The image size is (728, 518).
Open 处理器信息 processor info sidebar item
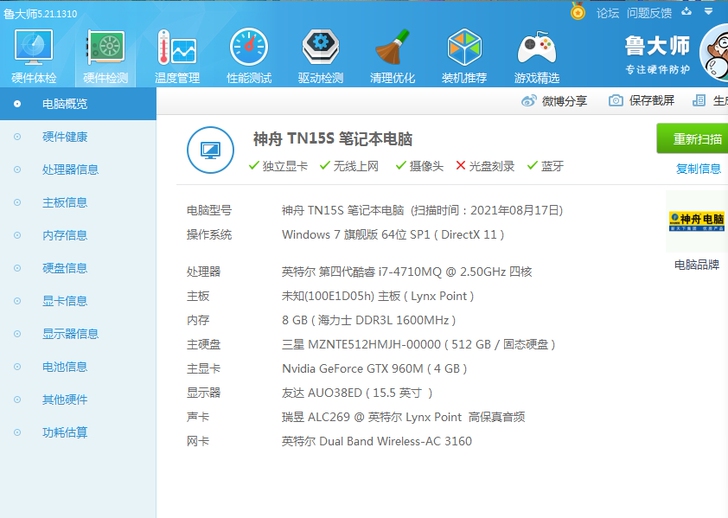(x=70, y=170)
